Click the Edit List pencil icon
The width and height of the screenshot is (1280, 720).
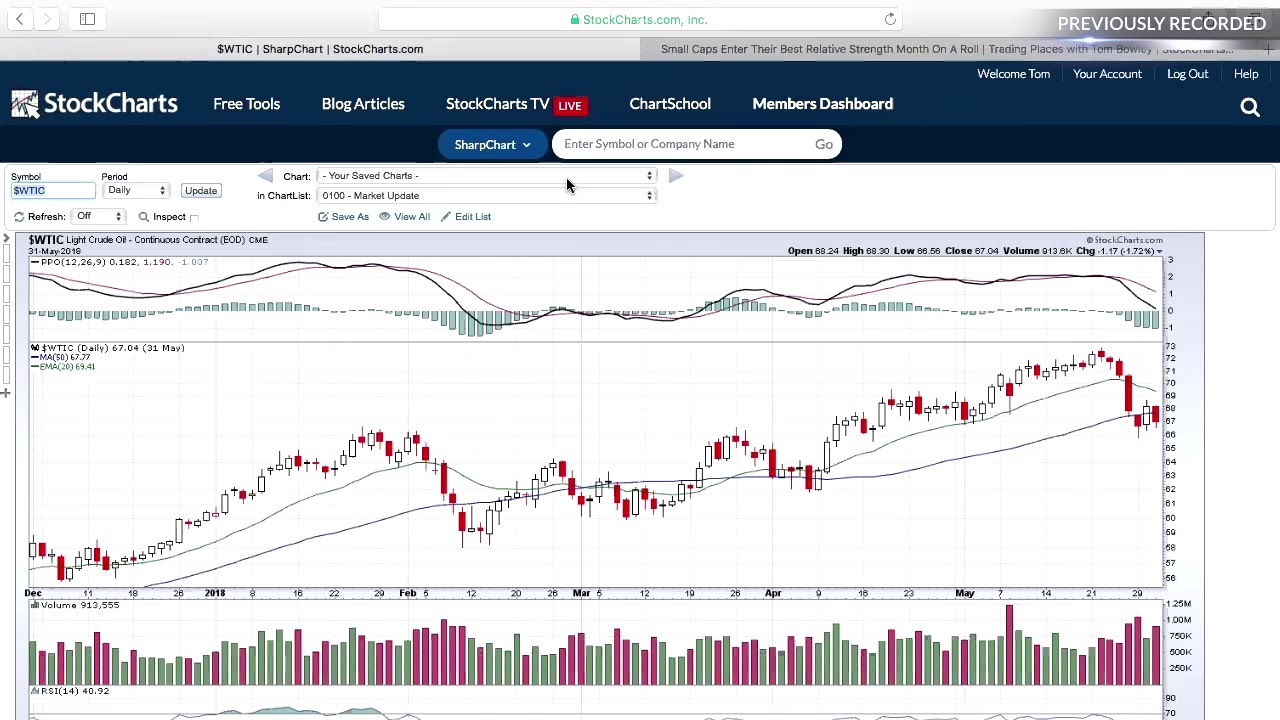click(x=446, y=217)
